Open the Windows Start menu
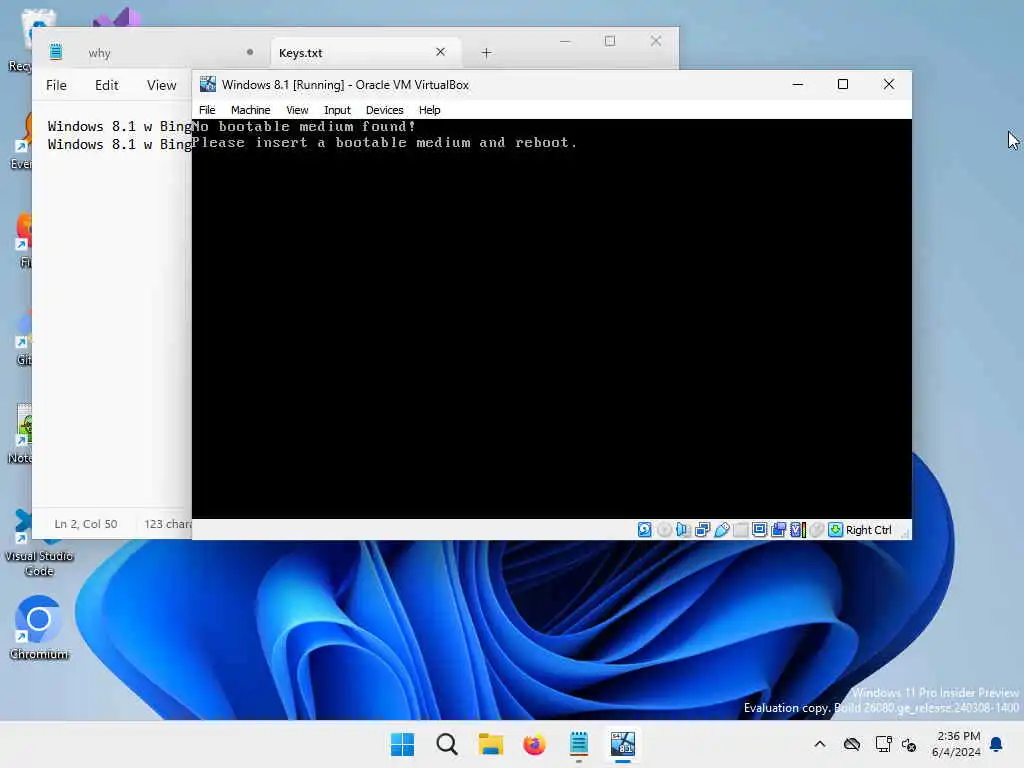Image resolution: width=1024 pixels, height=768 pixels. coord(402,744)
